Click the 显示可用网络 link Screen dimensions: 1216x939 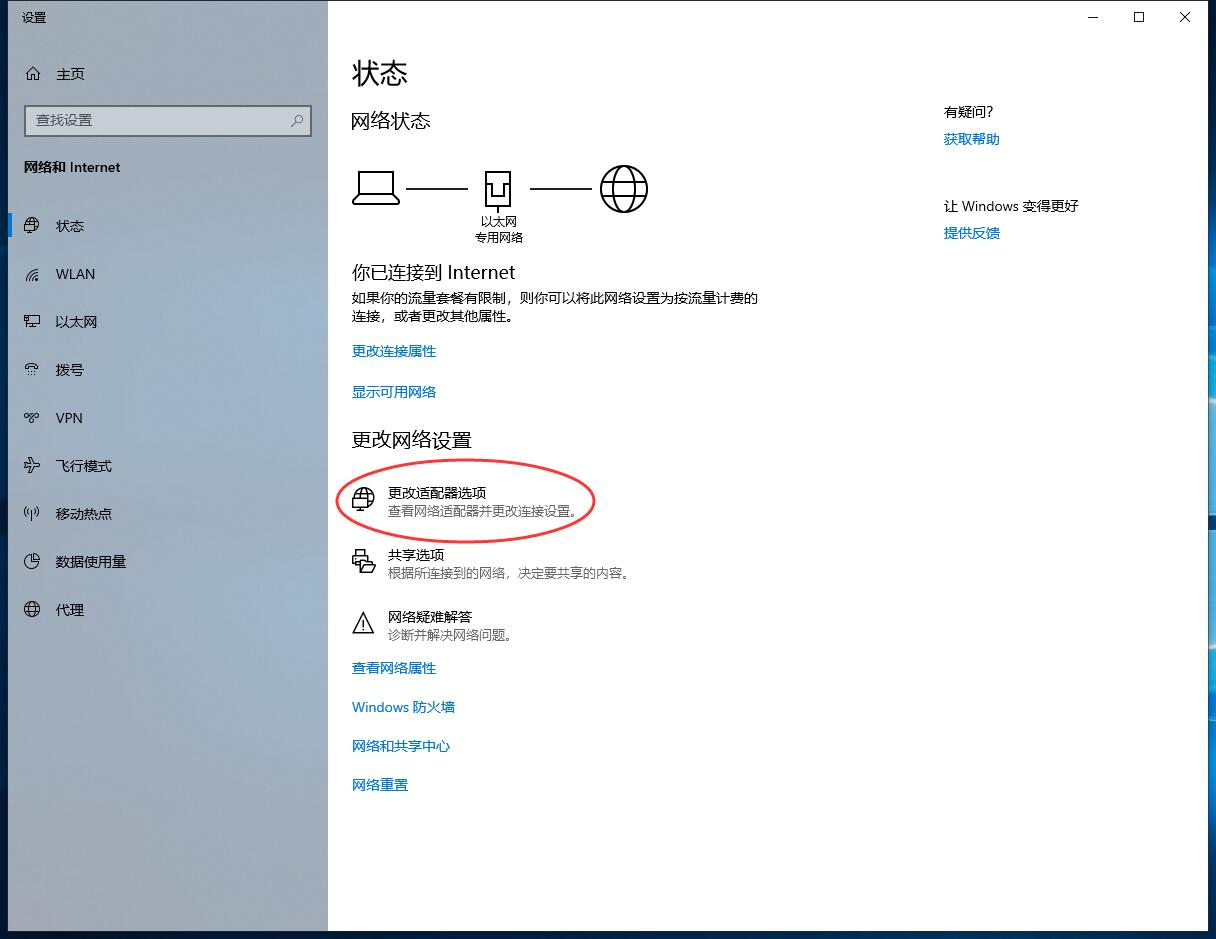[394, 392]
